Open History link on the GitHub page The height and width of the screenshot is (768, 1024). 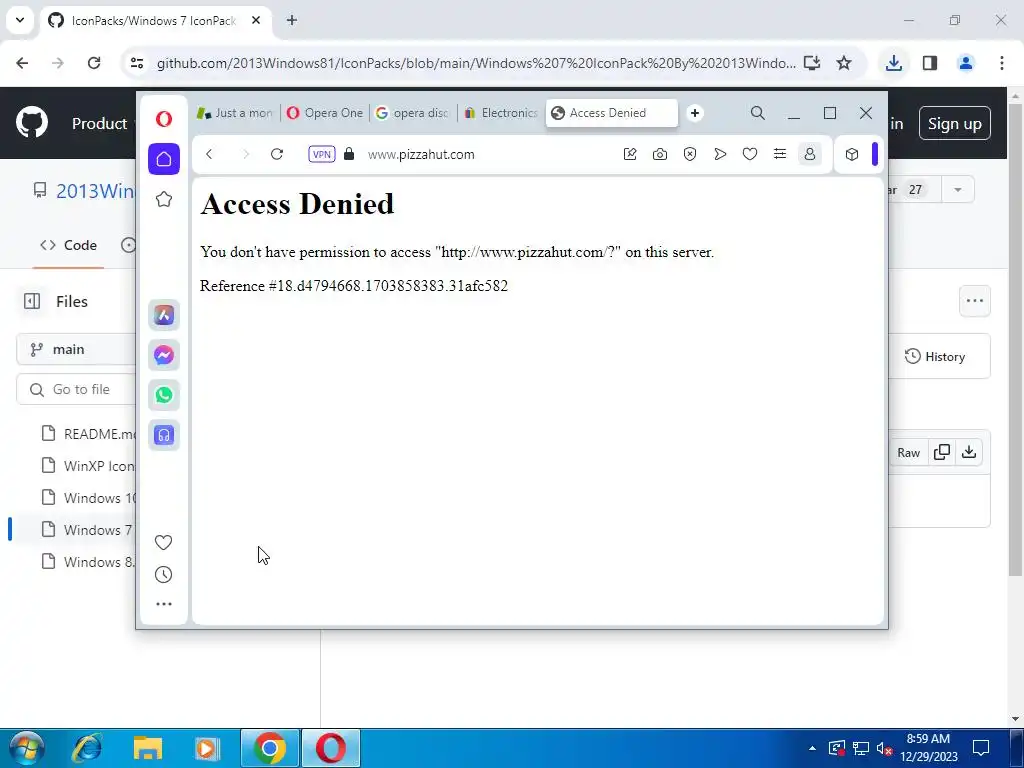tap(935, 357)
